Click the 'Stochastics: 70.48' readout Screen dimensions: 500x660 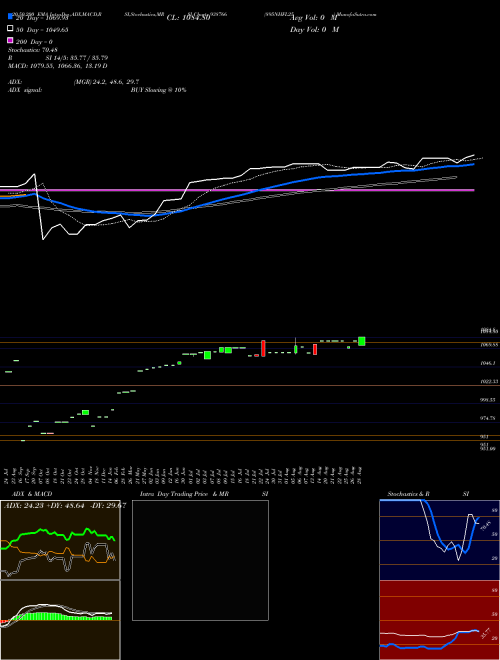point(32,50)
